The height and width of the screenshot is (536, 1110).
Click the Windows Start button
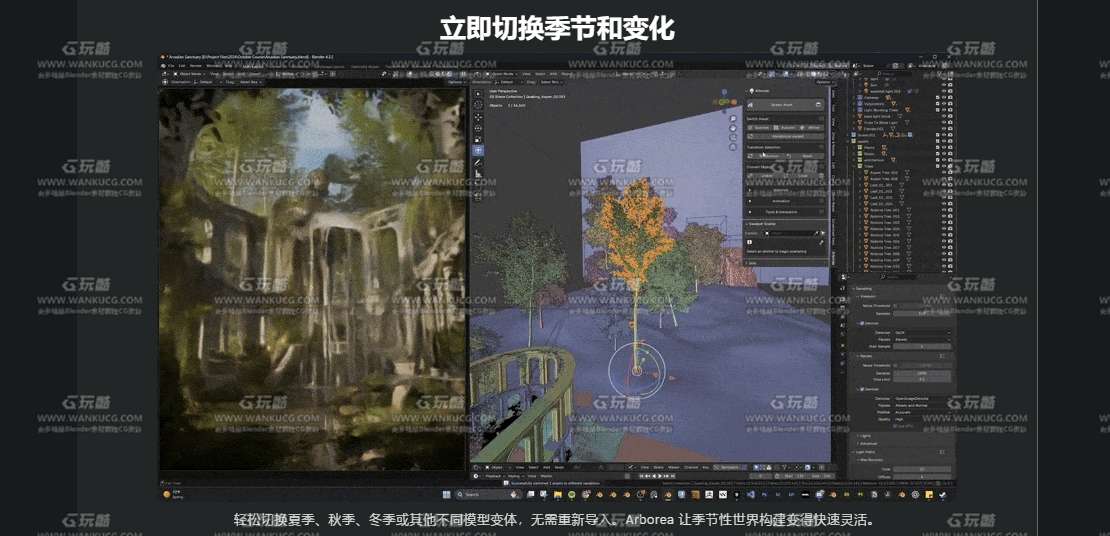coord(446,494)
